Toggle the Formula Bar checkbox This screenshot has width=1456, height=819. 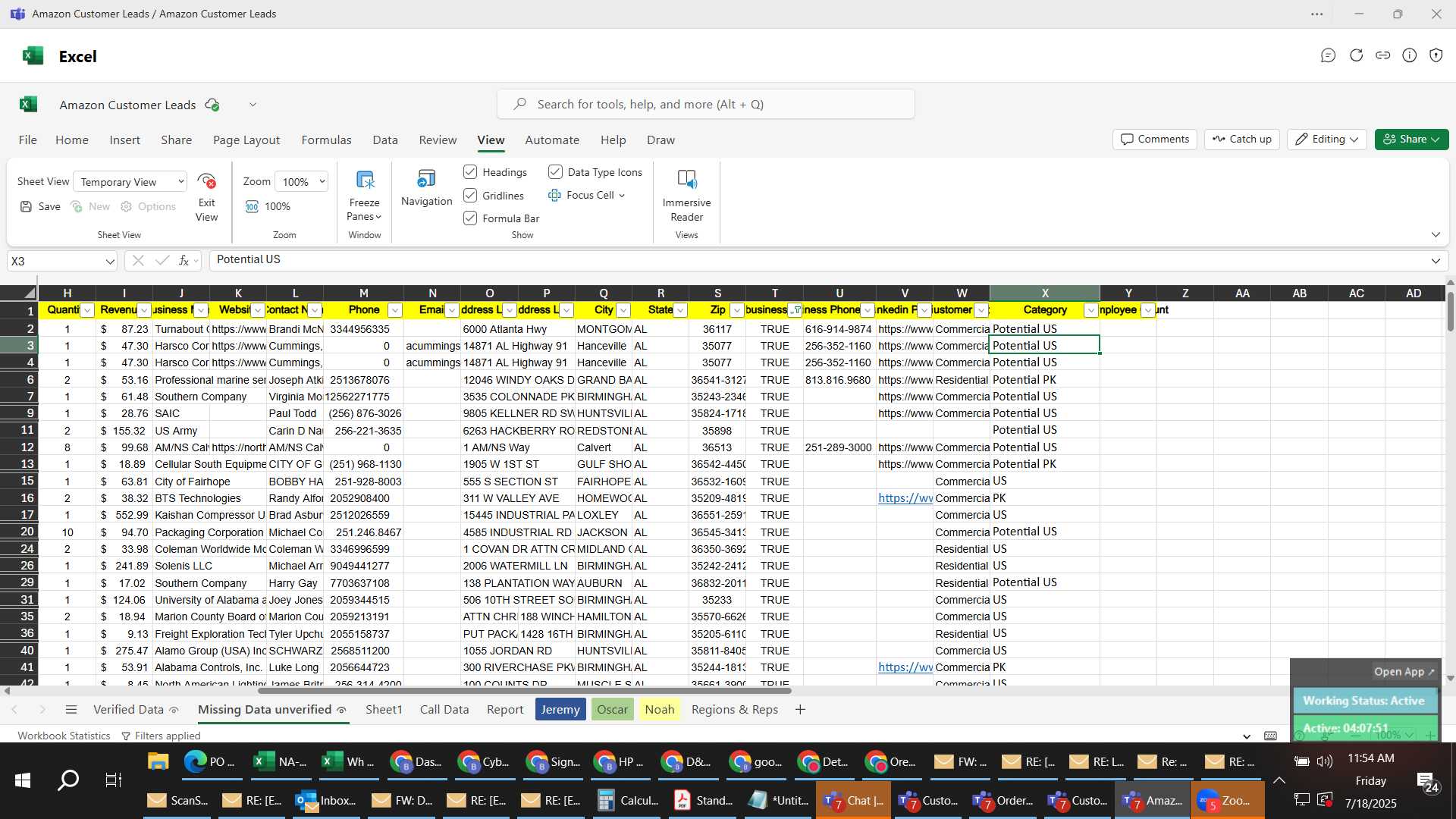tap(470, 218)
